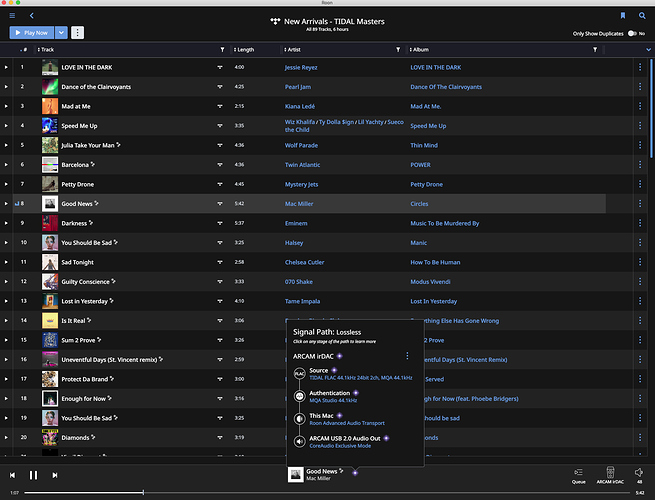Screen dimensions: 655x500
Task: Open the album art thumbnail for Barcelona
Action: 50,165
